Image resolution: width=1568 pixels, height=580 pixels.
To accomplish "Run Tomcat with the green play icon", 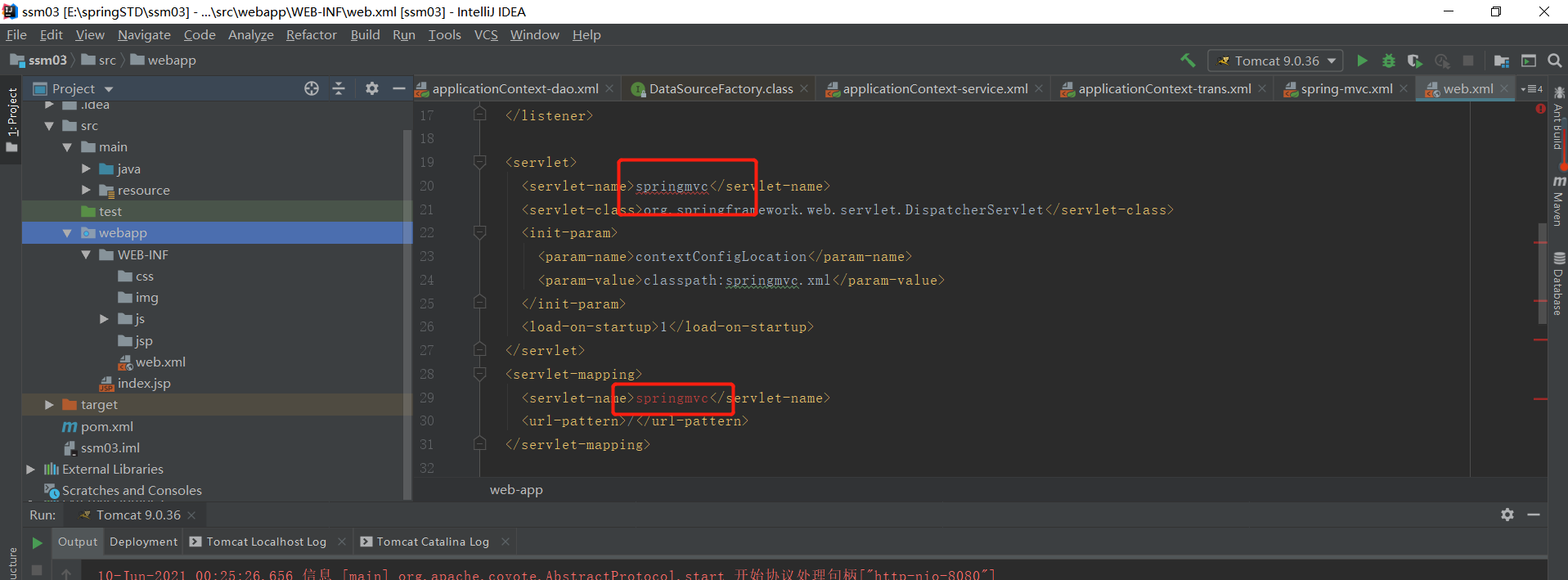I will pos(1362,61).
